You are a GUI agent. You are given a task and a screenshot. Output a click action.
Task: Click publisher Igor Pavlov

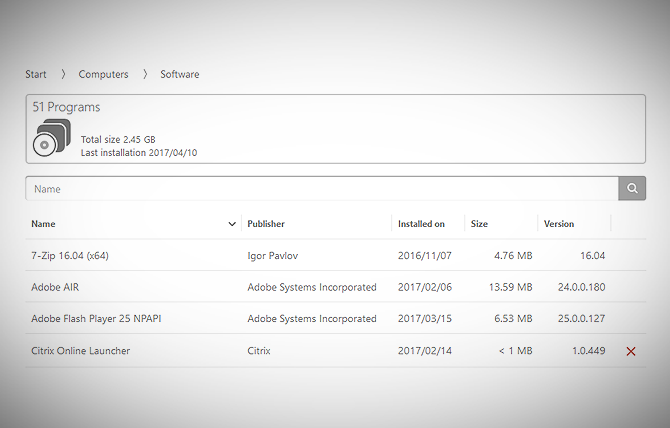(273, 255)
